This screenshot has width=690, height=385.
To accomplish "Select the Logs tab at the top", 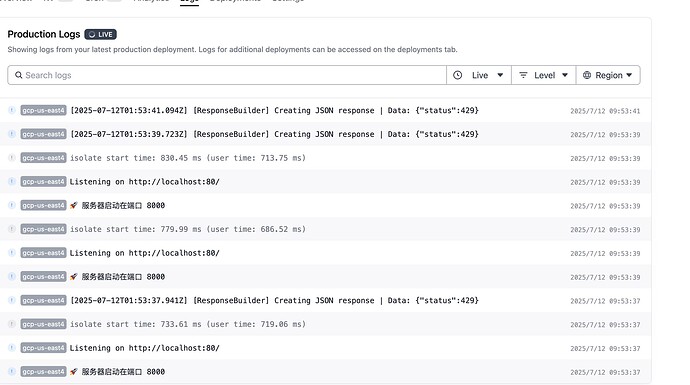I will click(189, 1).
